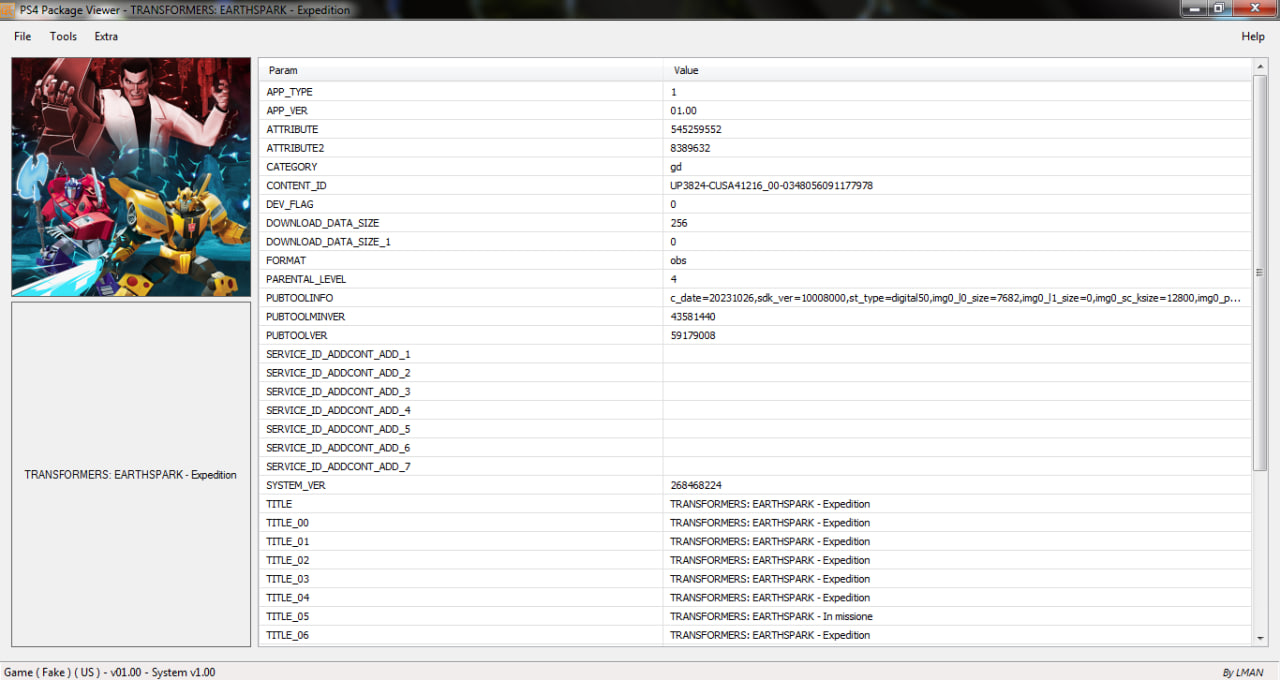Click value 59179008
The image size is (1280, 680).
click(x=693, y=336)
